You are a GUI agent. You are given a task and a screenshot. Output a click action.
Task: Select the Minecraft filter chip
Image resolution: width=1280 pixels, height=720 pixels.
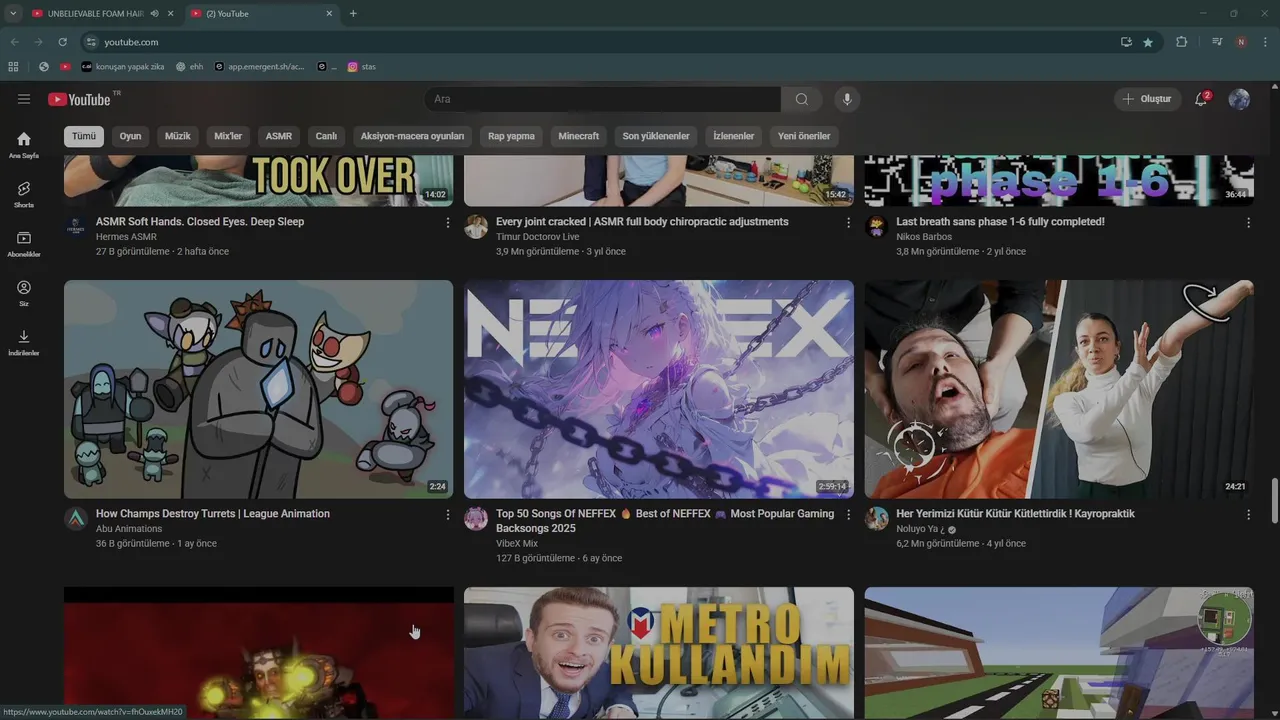[x=579, y=136]
